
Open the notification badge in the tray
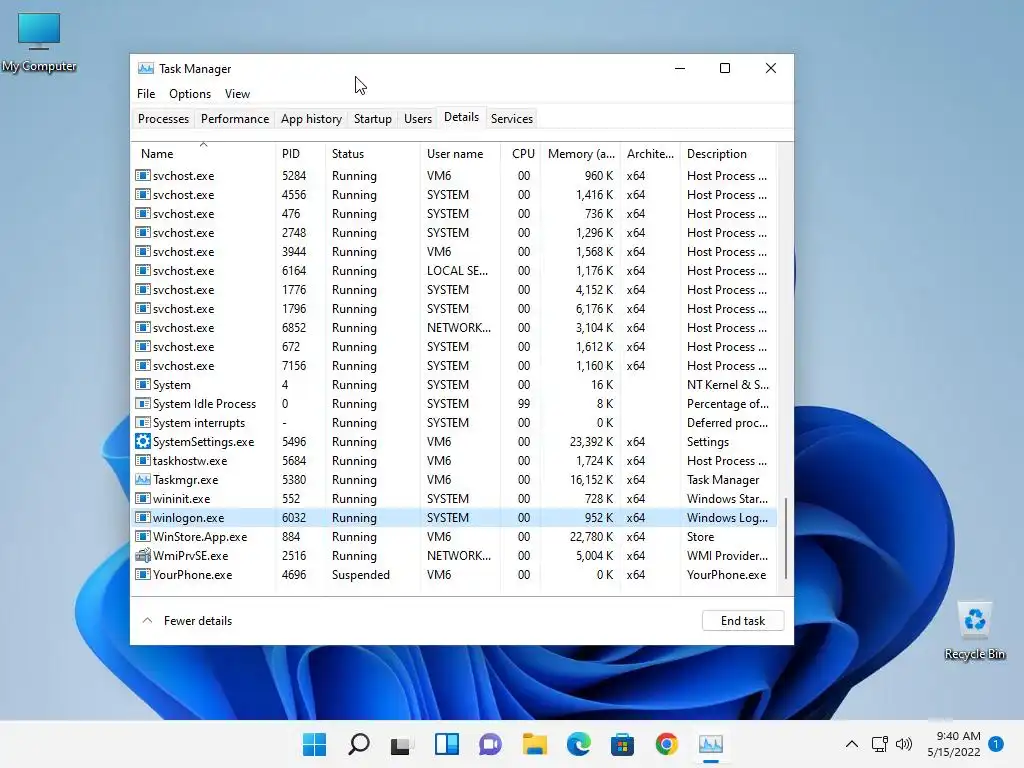coord(996,744)
